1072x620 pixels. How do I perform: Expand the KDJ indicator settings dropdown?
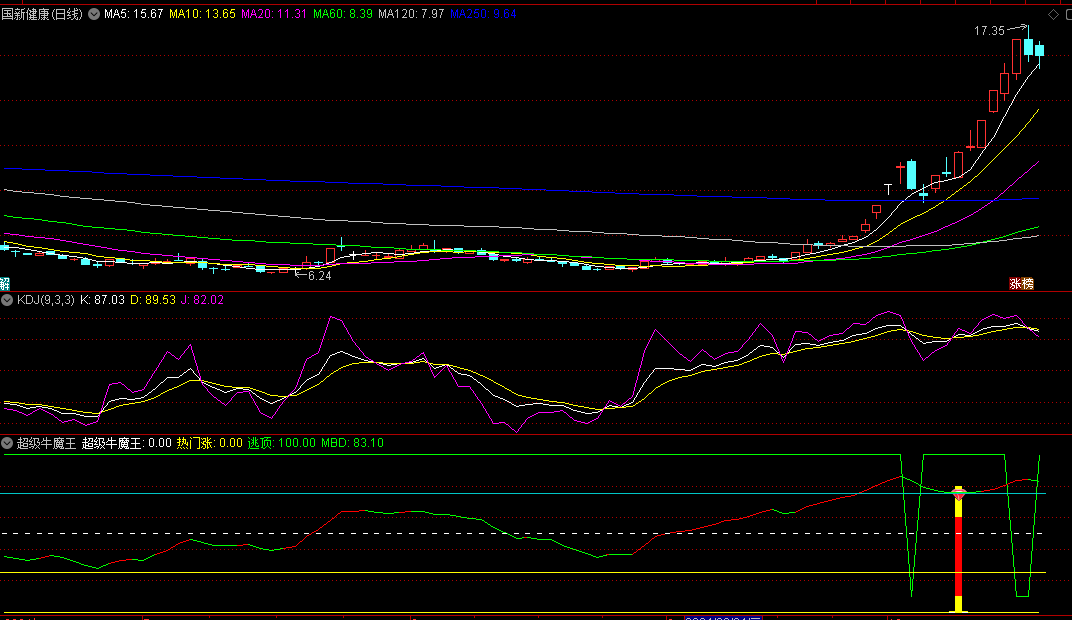tap(7, 299)
